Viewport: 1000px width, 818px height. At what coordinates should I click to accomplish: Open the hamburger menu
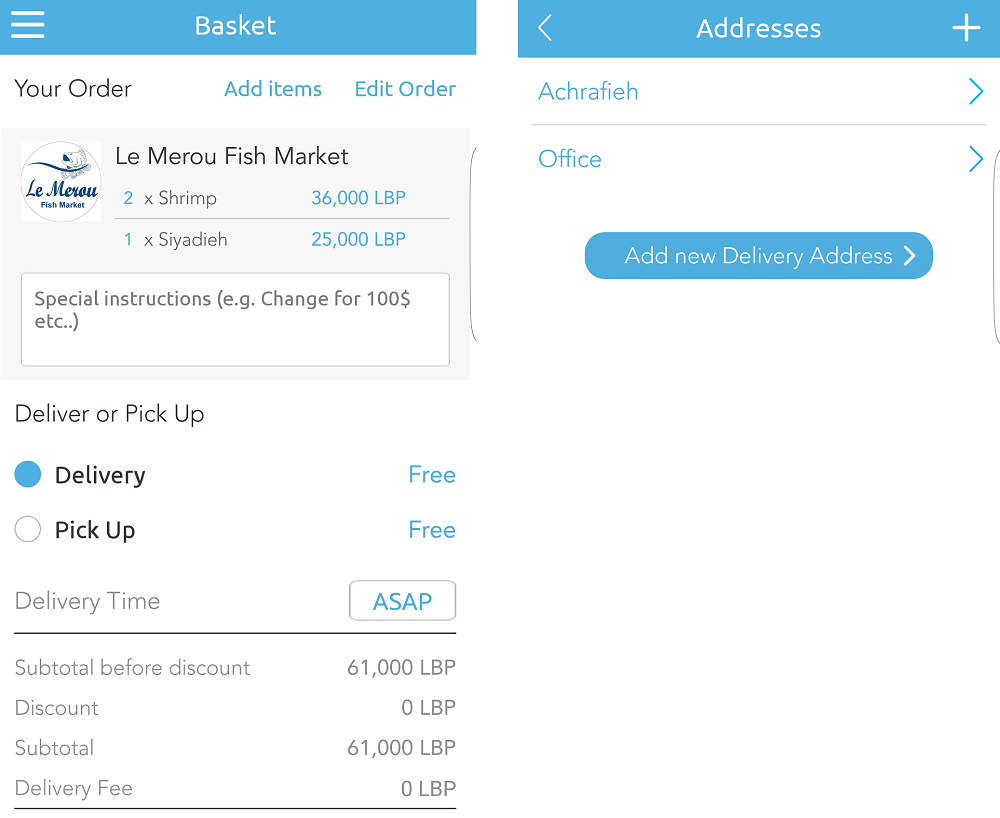point(28,24)
